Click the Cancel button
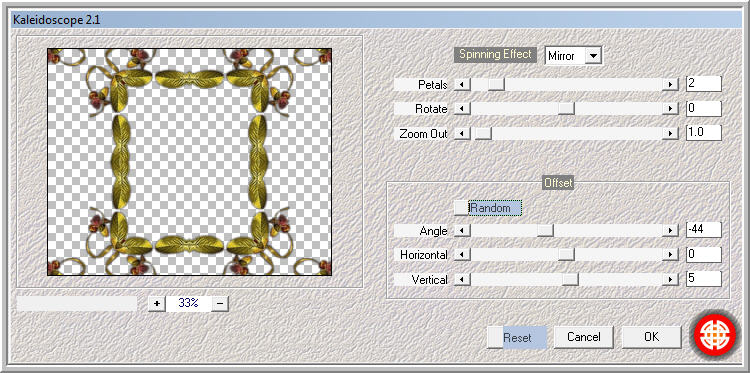Viewport: 750px width, 373px height. pos(584,337)
